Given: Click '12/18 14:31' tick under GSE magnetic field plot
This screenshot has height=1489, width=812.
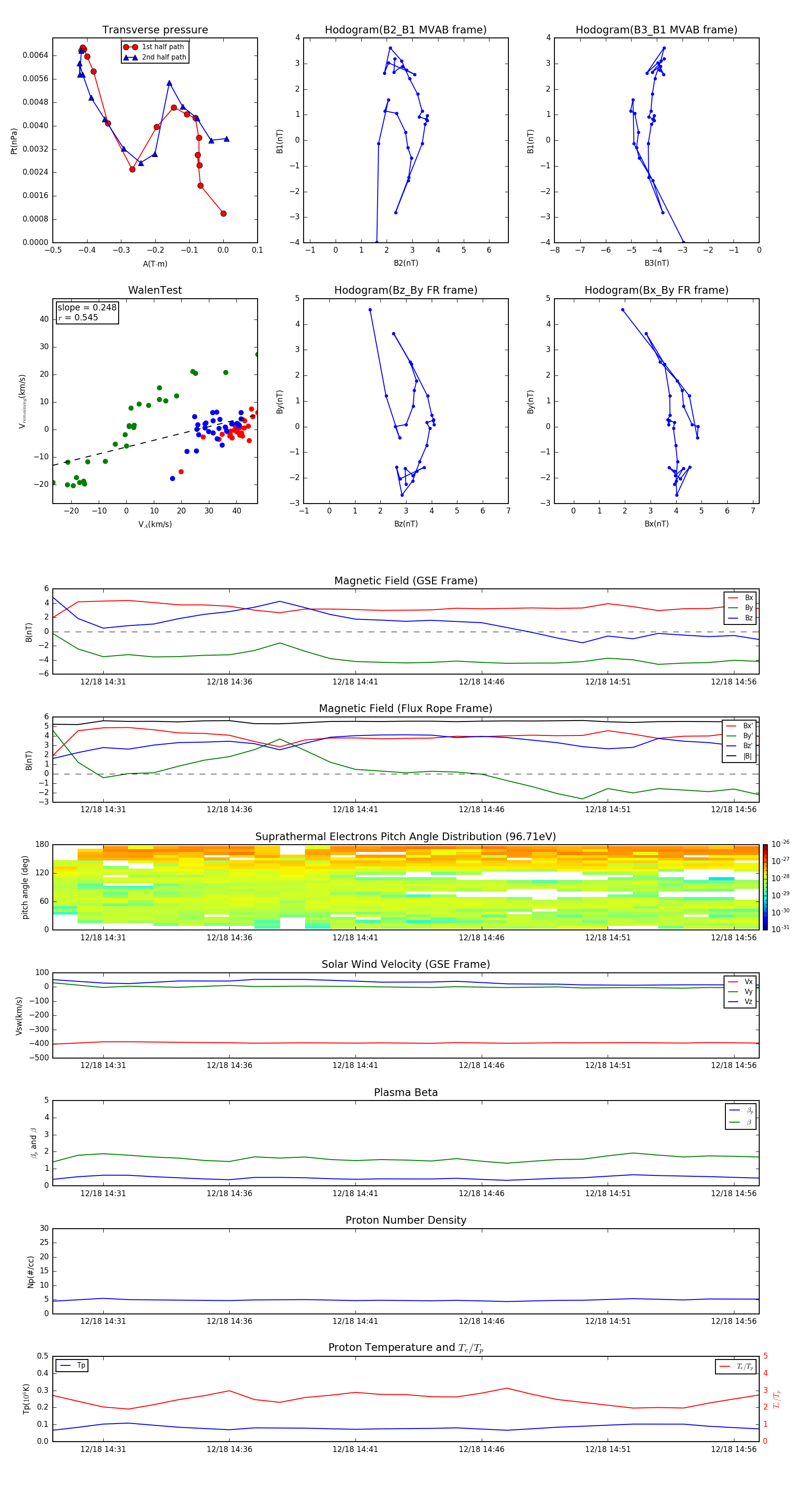Looking at the screenshot, I should click(x=103, y=682).
